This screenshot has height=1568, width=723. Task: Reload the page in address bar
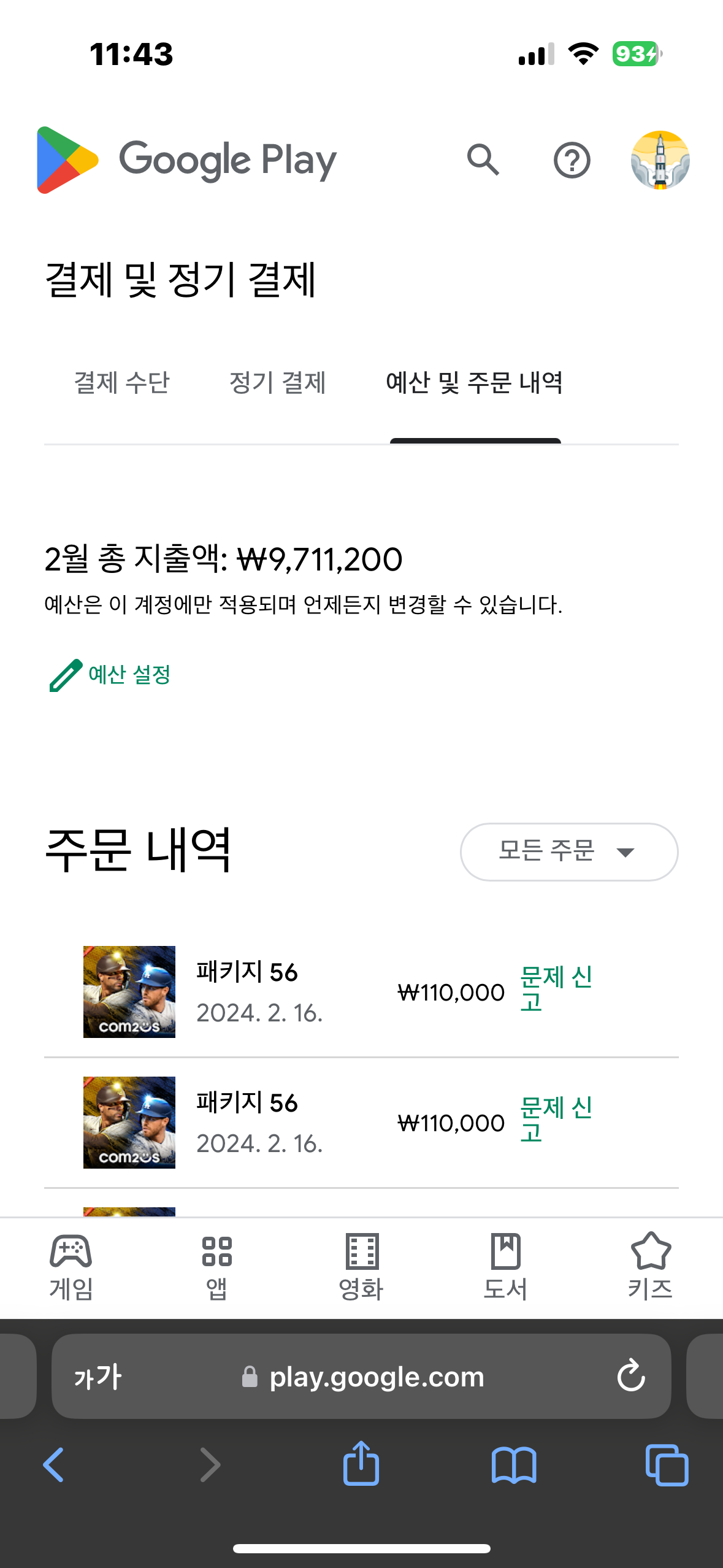tap(631, 1376)
